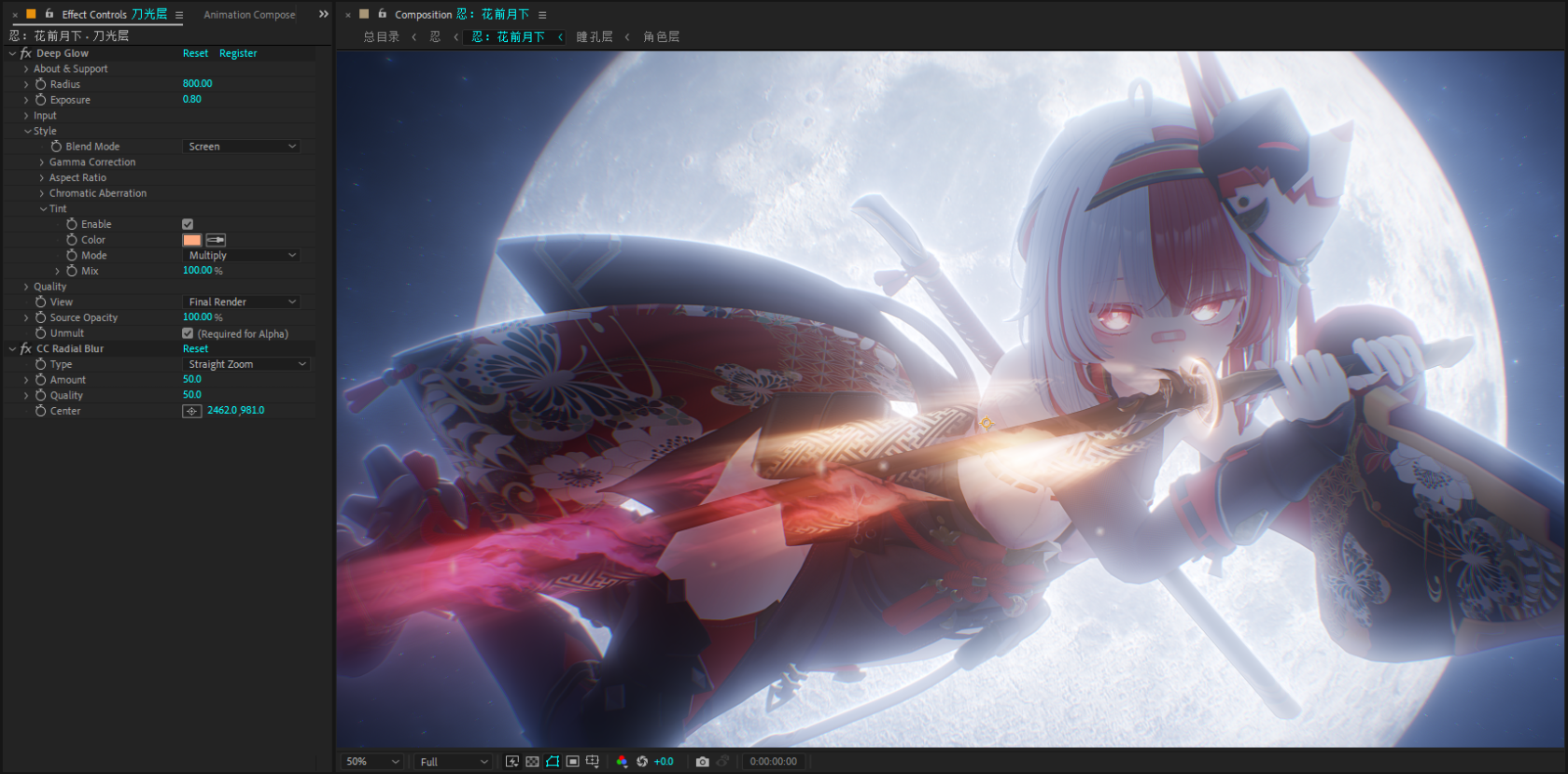Toggle the Tint Mode stopwatch
The width and height of the screenshot is (1568, 774).
72,255
